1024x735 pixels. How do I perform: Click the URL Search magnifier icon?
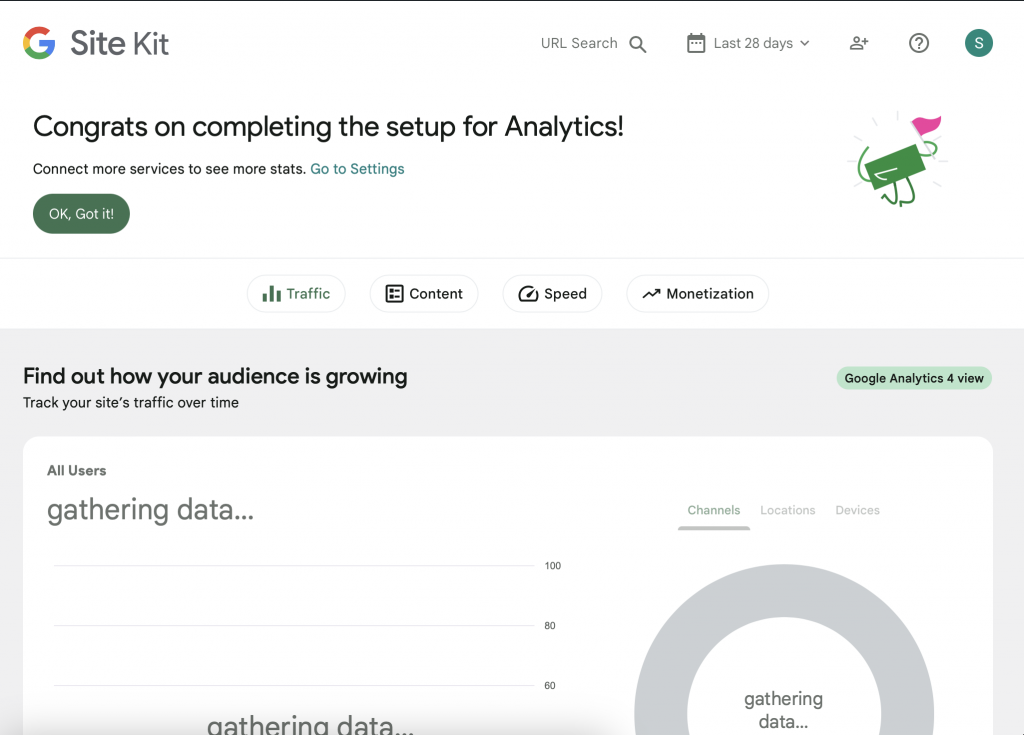pyautogui.click(x=638, y=44)
